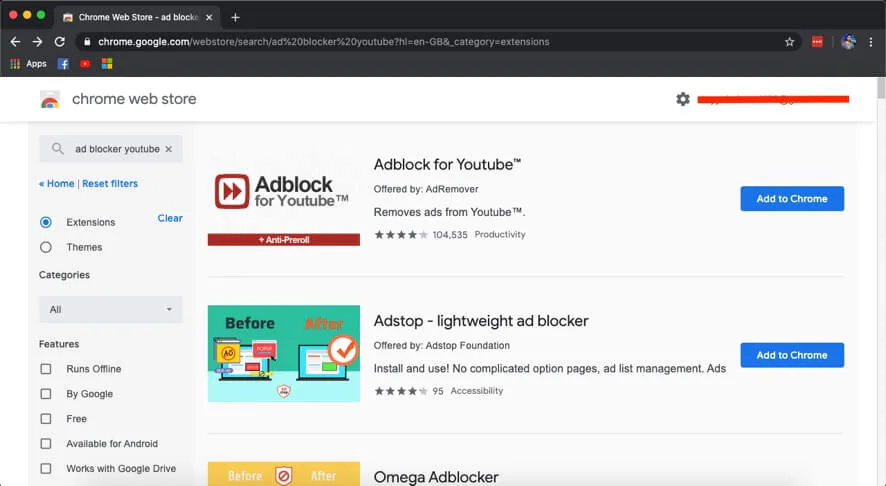Select the Themes radio button
886x486 pixels.
pyautogui.click(x=46, y=247)
